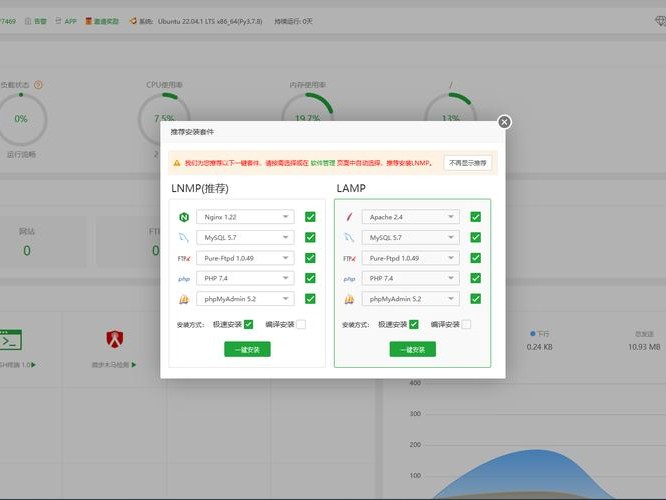
Task: Click the 10.93 MB total sent value
Action: click(x=644, y=347)
